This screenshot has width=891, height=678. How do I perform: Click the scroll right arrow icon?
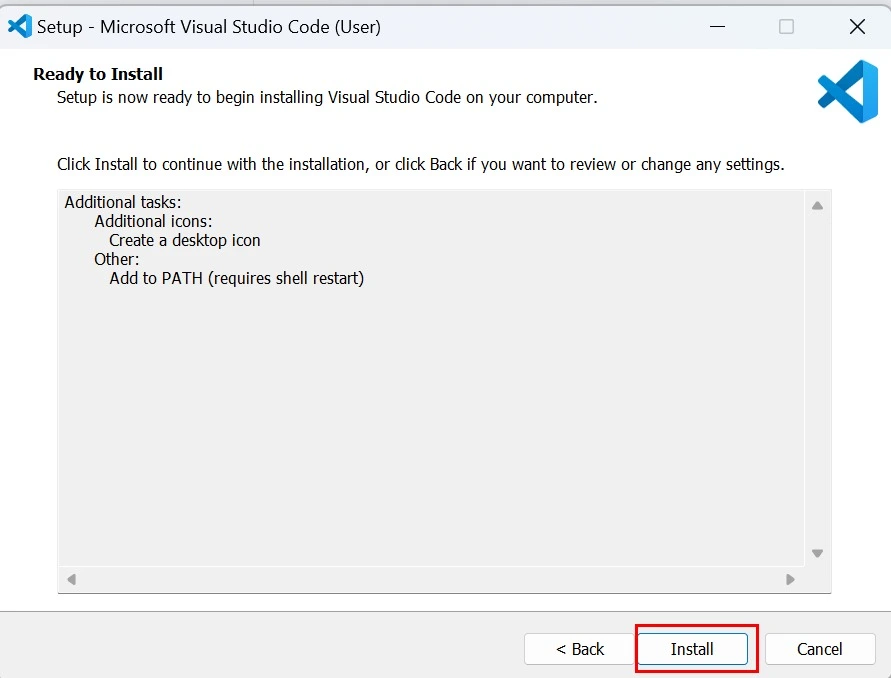click(x=789, y=579)
